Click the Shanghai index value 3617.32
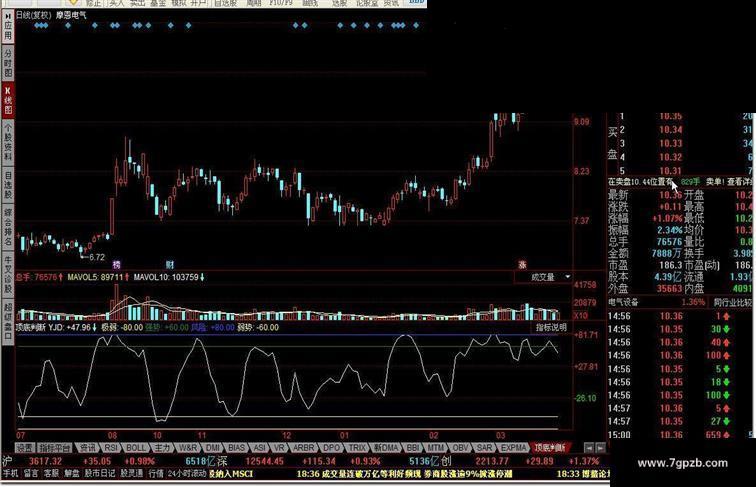 [45, 461]
